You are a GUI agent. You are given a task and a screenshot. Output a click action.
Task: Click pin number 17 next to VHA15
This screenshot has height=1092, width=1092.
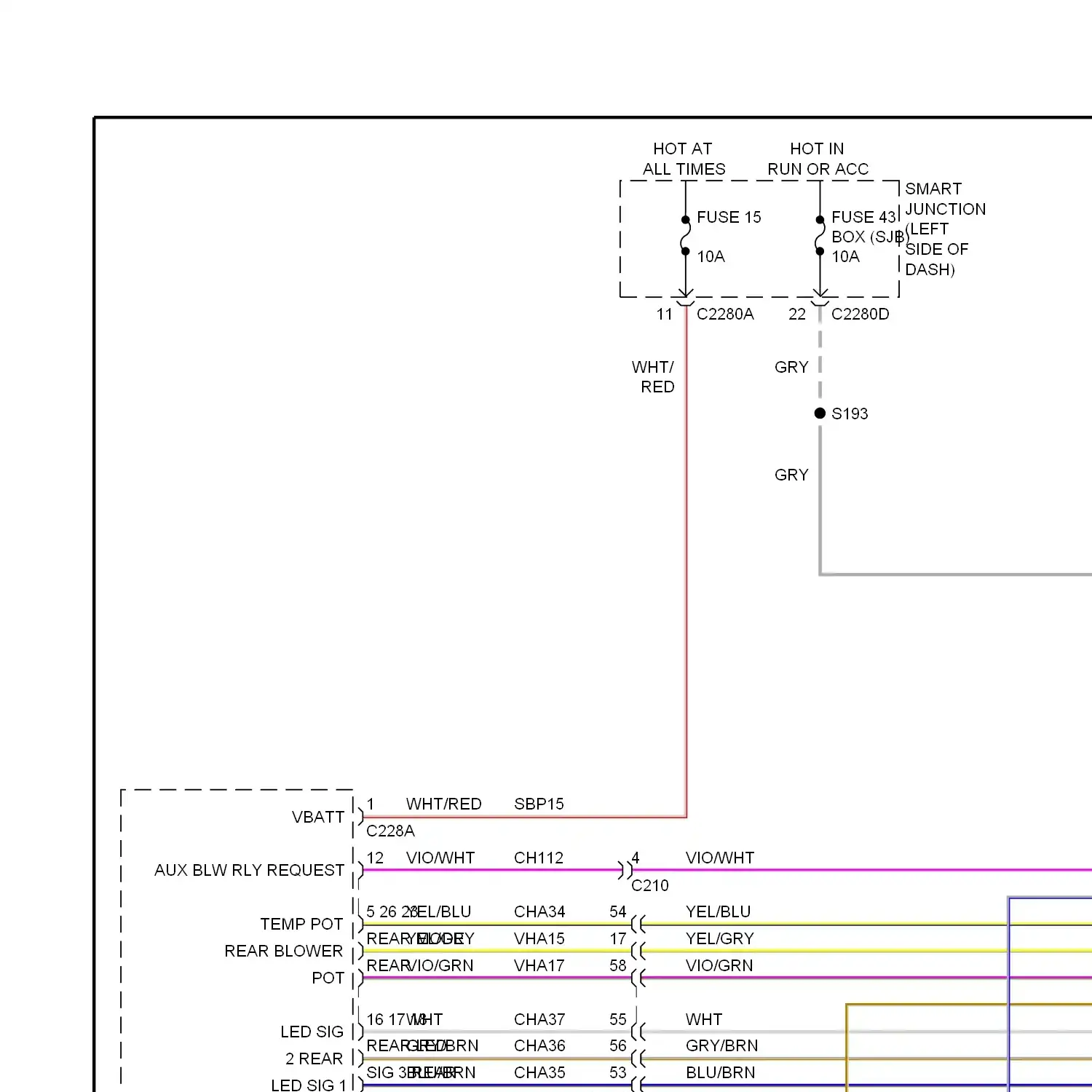[x=618, y=938]
